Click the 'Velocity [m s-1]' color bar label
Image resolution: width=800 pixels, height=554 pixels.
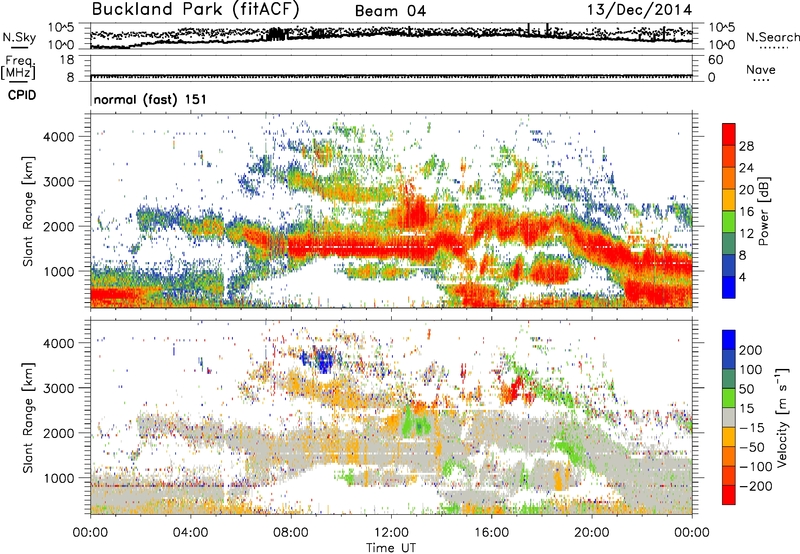click(782, 417)
